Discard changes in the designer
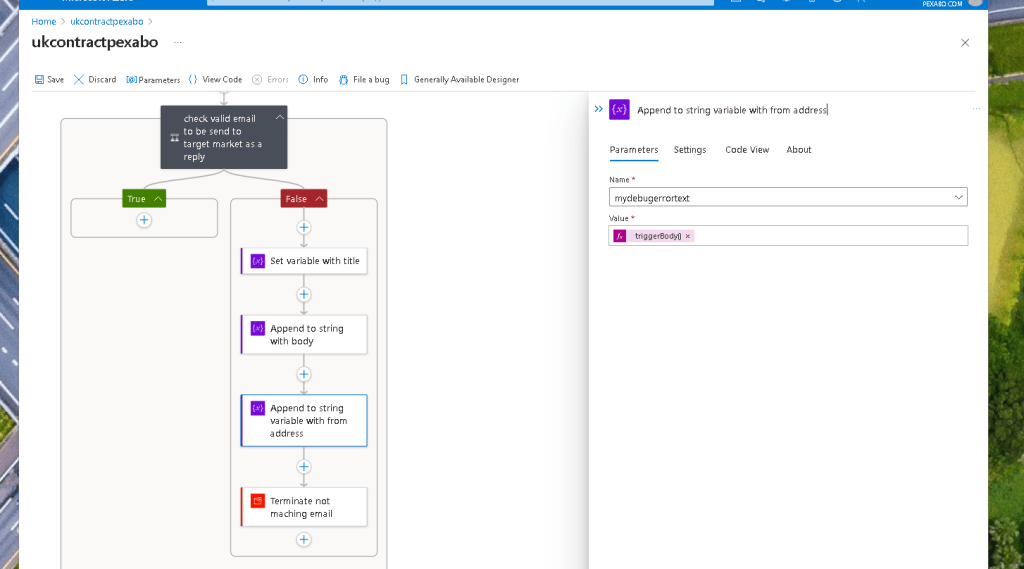This screenshot has height=569, width=1024. (x=95, y=80)
